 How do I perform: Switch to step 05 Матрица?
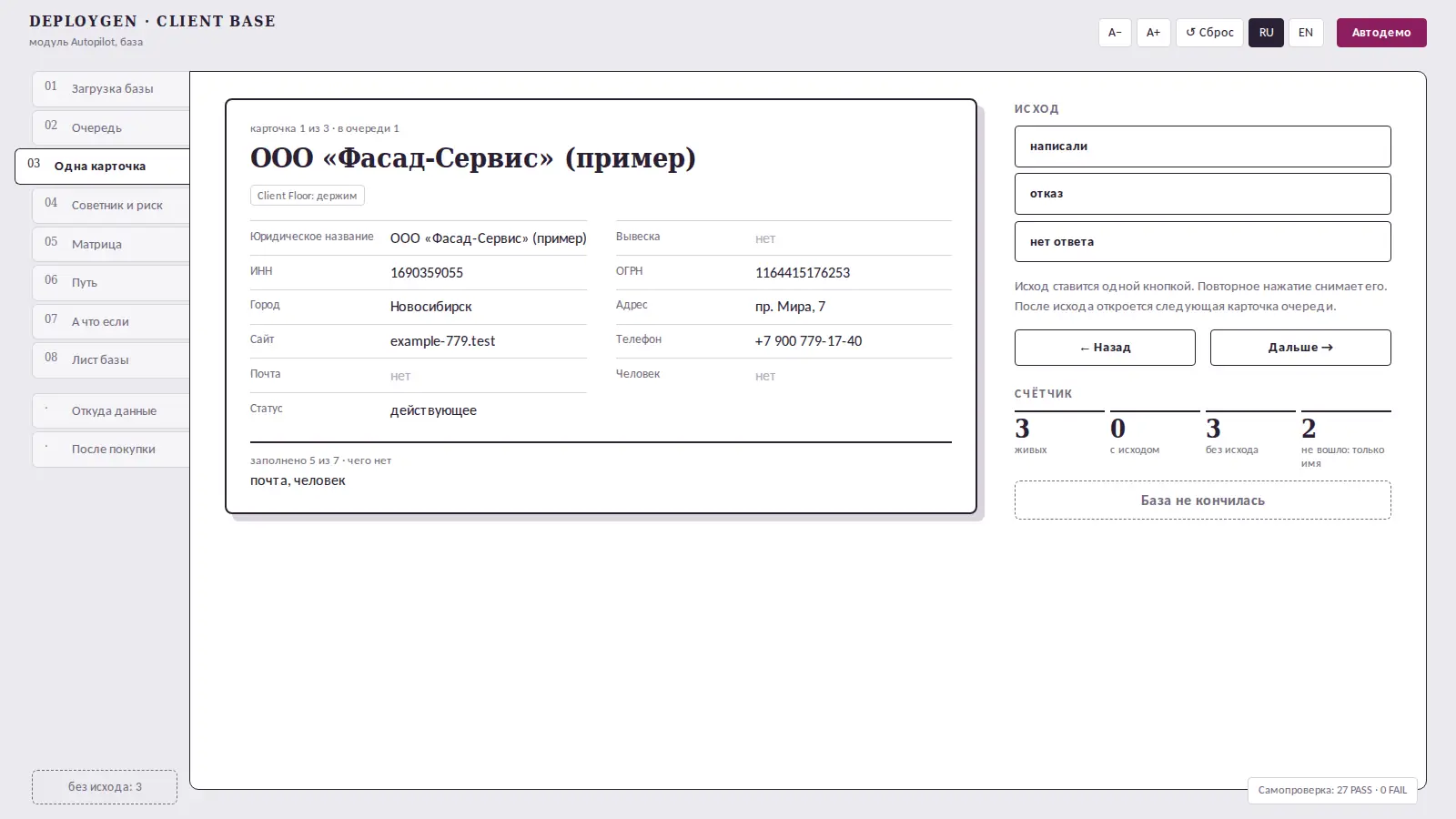click(111, 244)
